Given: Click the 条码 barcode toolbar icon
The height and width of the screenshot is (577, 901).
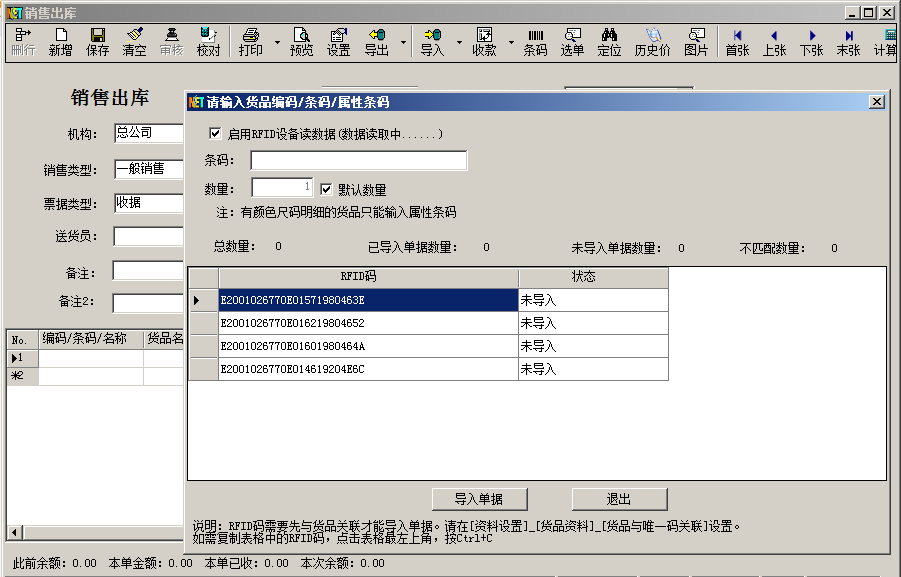Looking at the screenshot, I should [535, 42].
